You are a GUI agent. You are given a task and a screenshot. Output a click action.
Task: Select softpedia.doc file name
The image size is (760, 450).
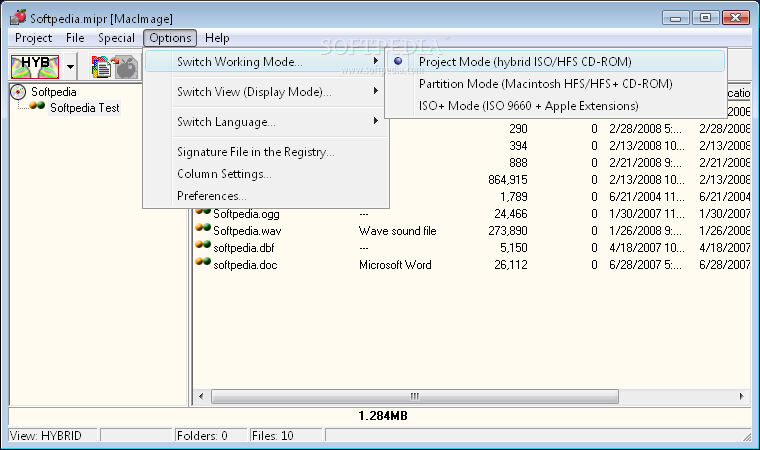[245, 265]
